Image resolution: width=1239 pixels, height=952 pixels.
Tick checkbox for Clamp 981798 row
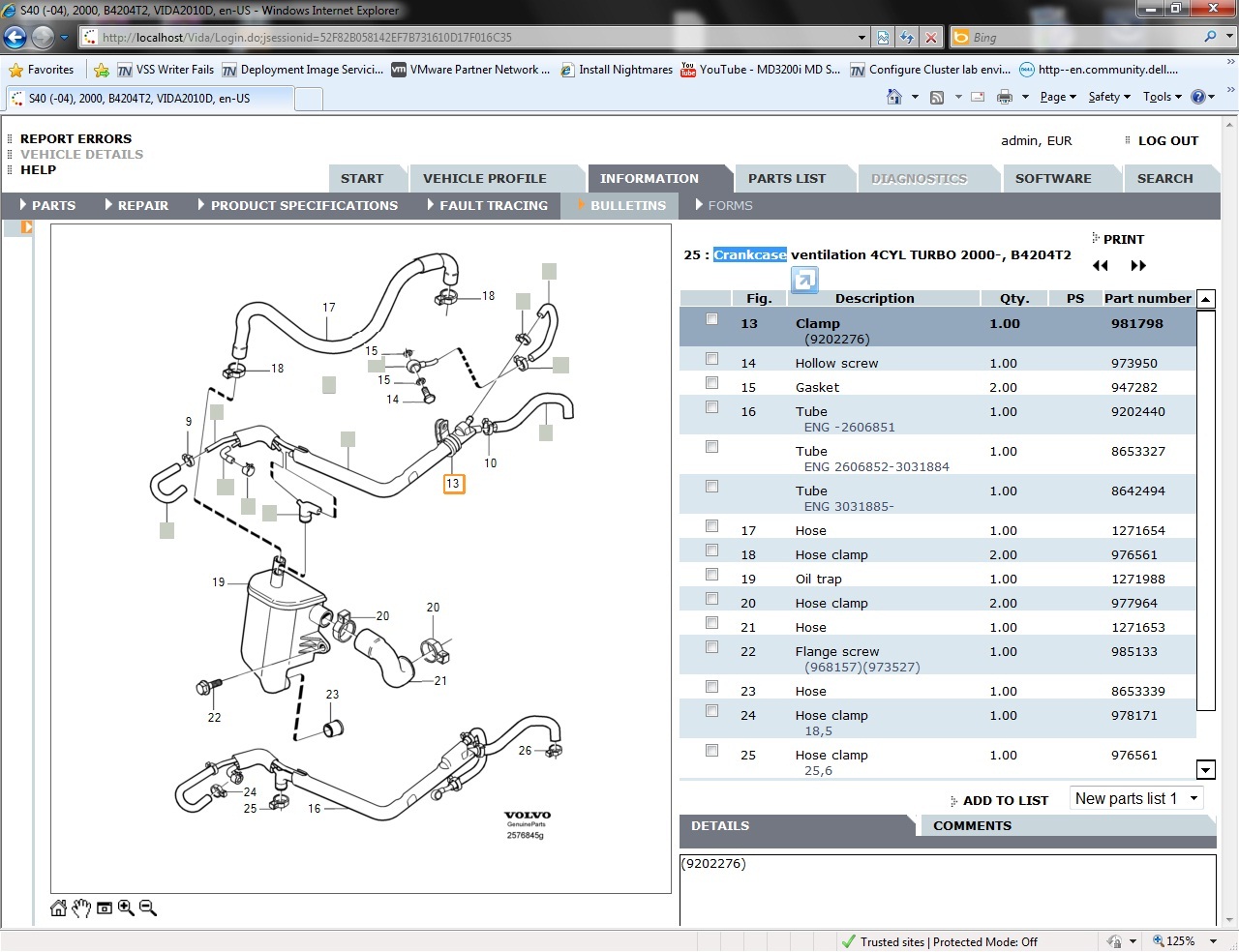point(712,319)
